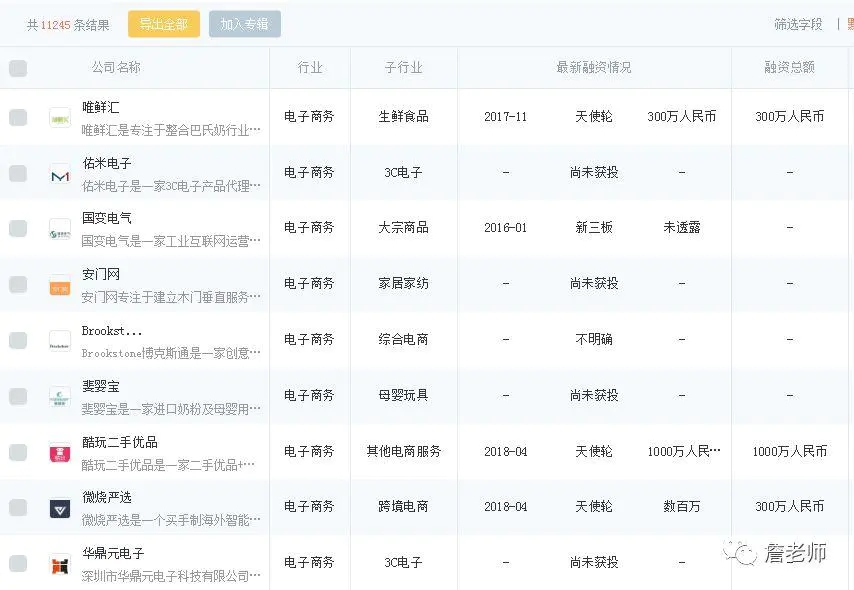Screen dimensions: 854x590
Task: Click the 家居家纺 sub-industry cell
Action: pos(404,284)
